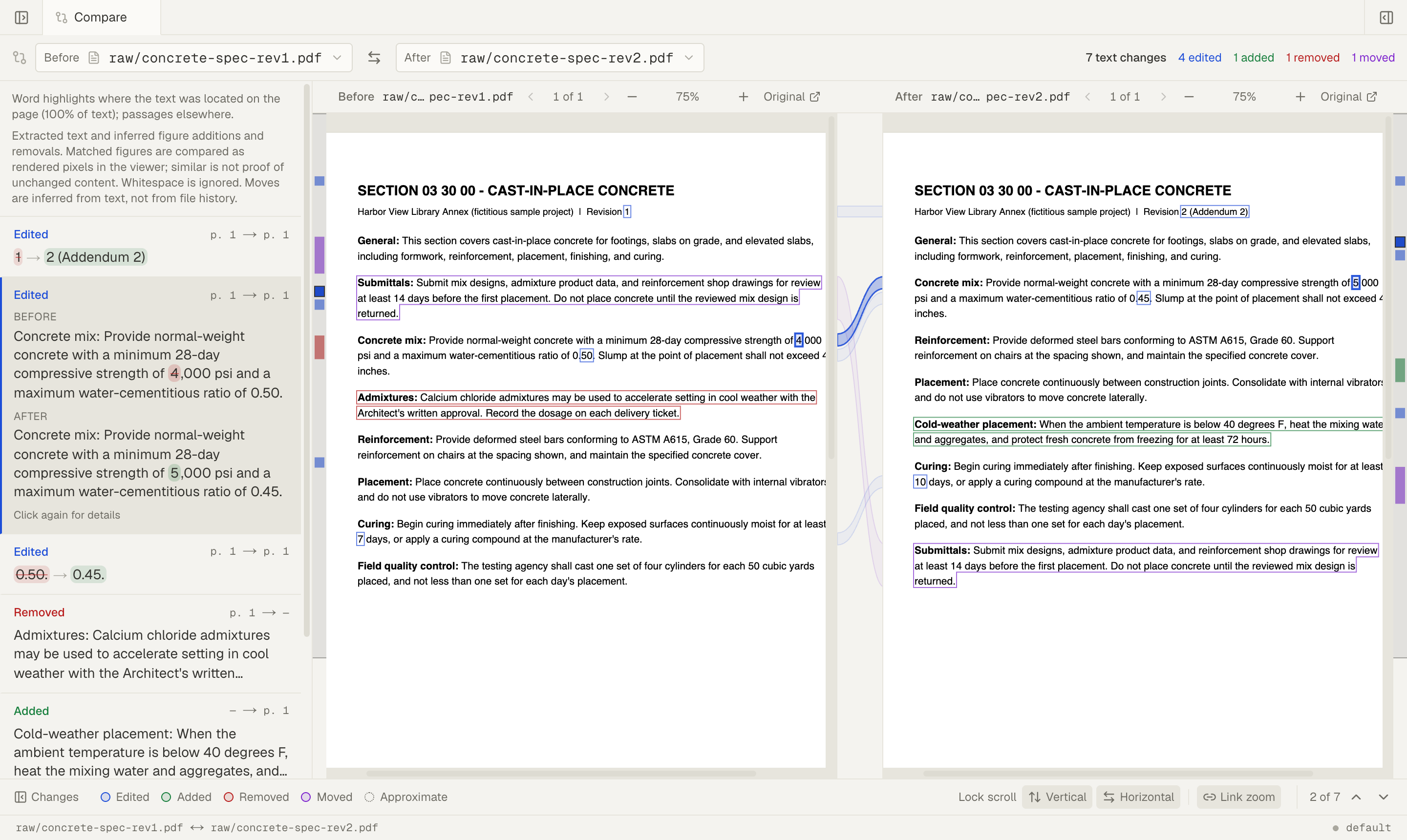Select the Added Cold-weather placement entry
The height and width of the screenshot is (840, 1407).
click(x=150, y=737)
